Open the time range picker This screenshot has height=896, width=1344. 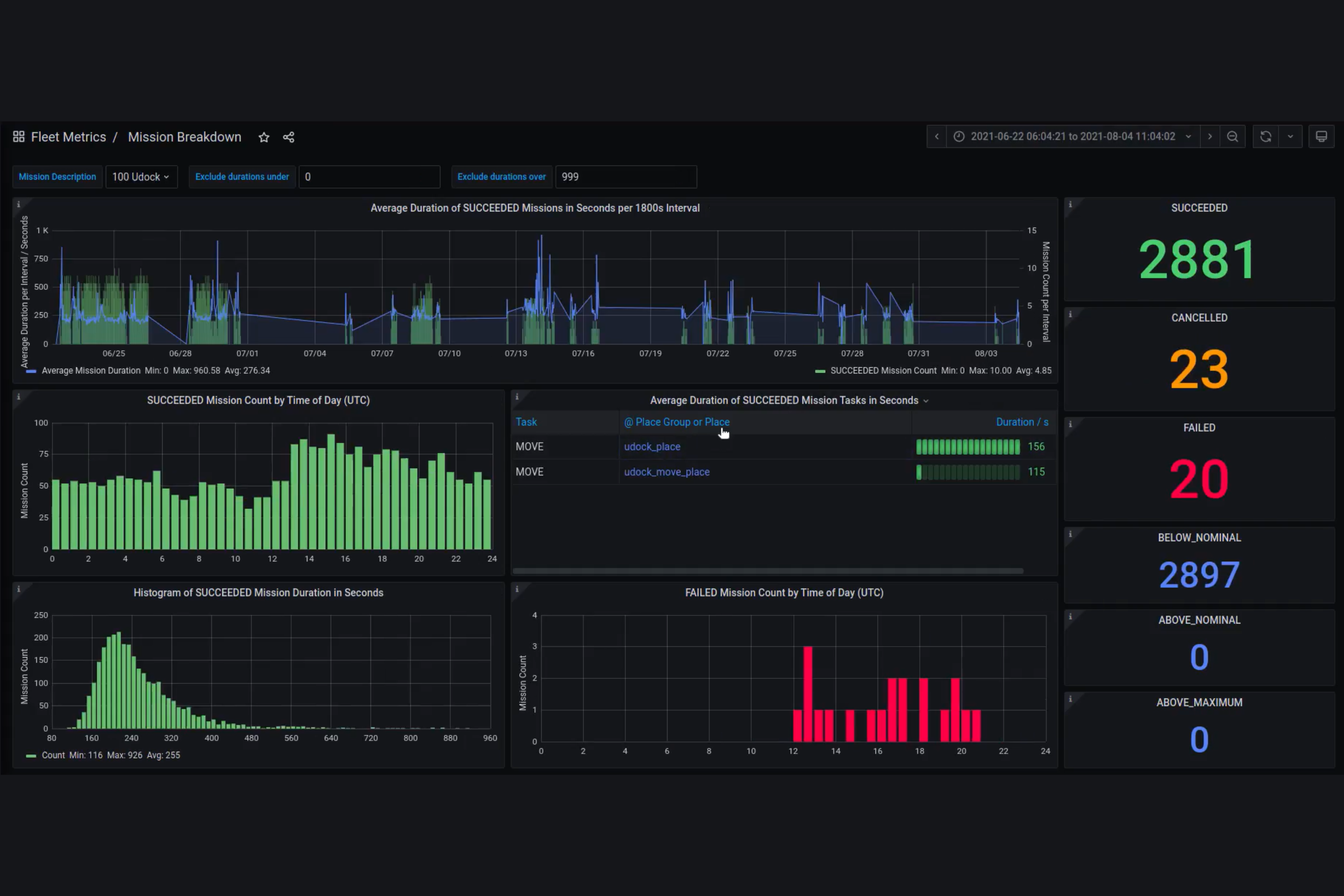pos(1073,137)
